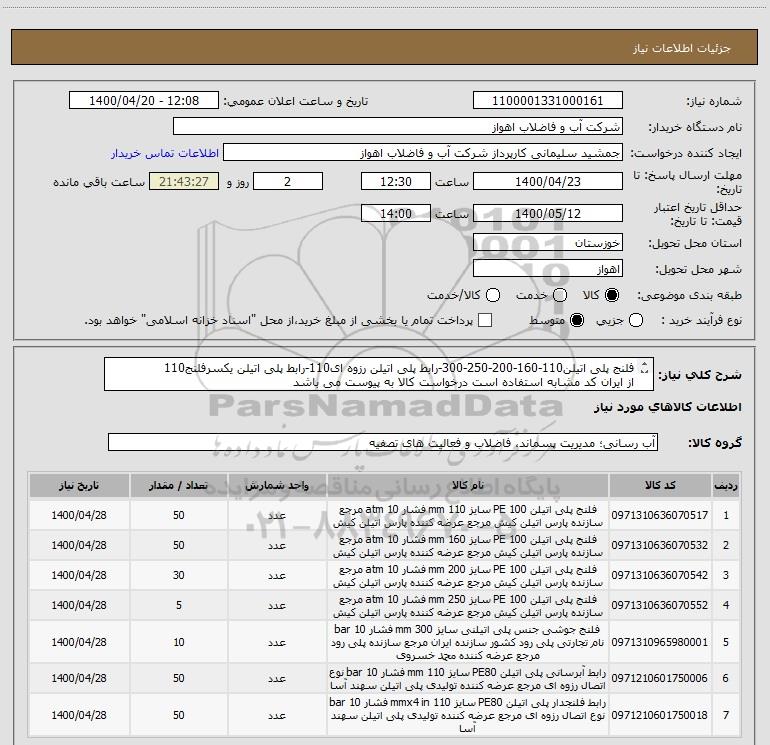Click the remaining days field showing 2
Screen dimensions: 770x745
(x=288, y=181)
